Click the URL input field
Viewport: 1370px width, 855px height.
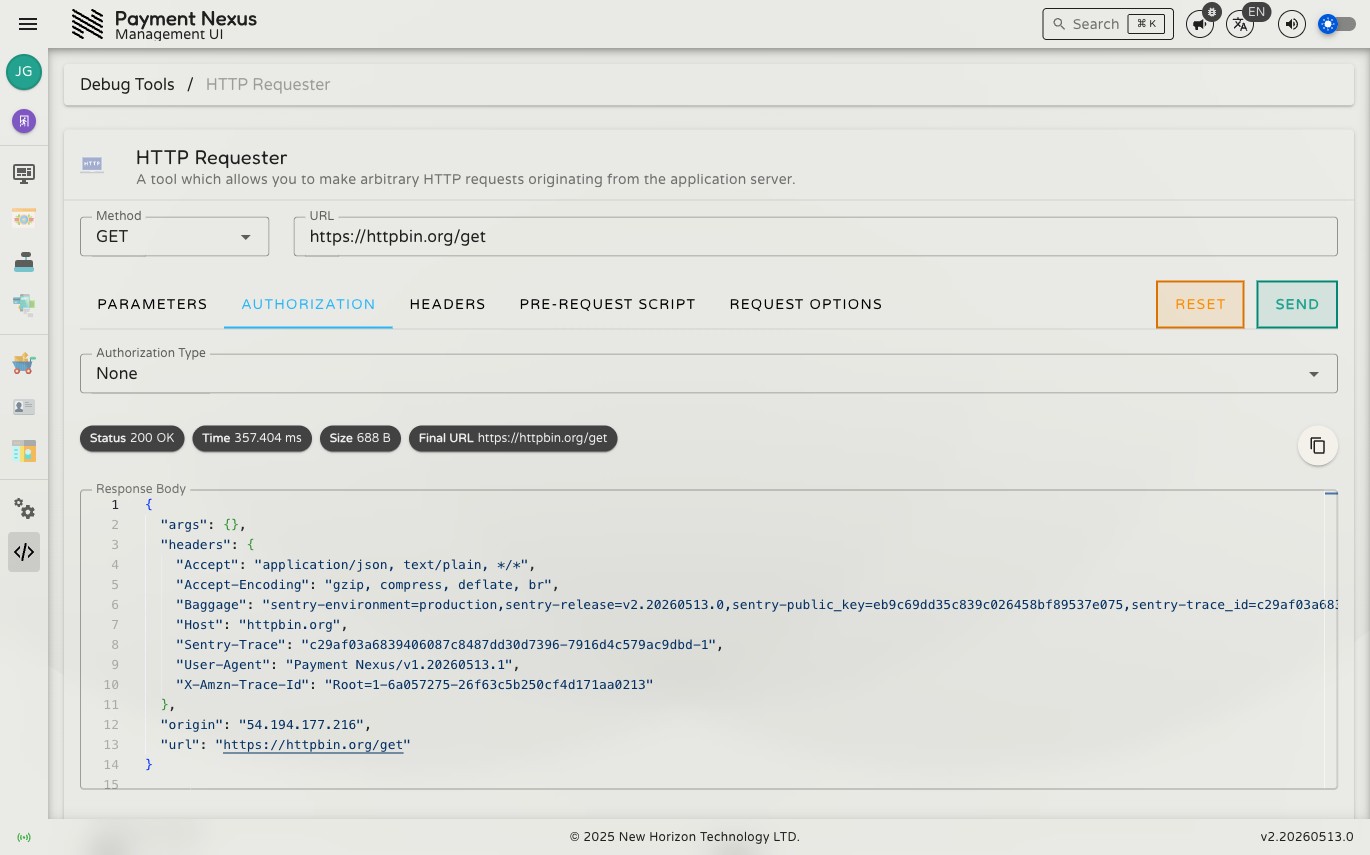point(815,237)
